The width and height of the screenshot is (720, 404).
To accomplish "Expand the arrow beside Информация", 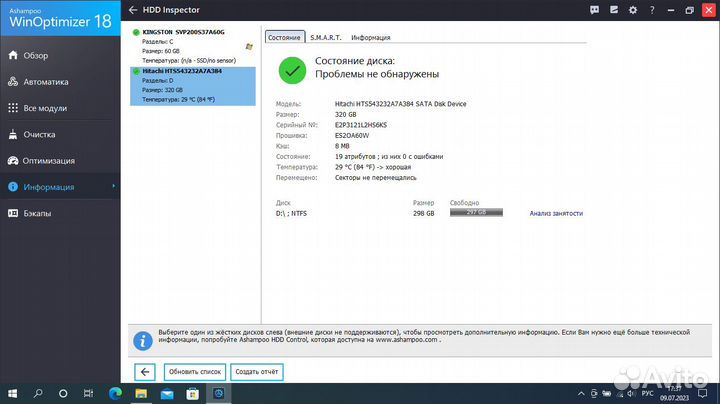I will click(x=113, y=186).
